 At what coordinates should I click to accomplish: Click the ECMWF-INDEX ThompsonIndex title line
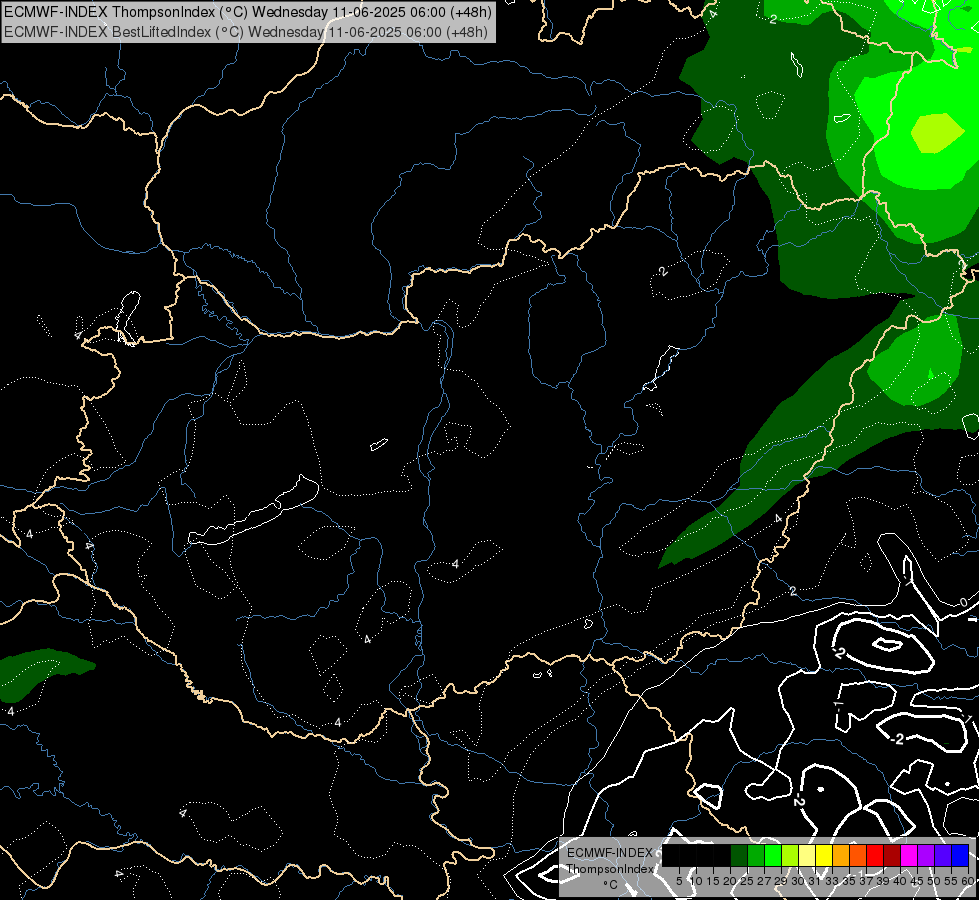248,11
